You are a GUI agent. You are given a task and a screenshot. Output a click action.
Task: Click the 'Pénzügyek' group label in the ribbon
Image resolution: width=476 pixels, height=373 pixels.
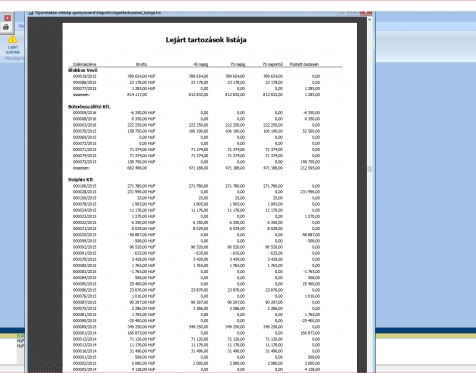[x=14, y=58]
